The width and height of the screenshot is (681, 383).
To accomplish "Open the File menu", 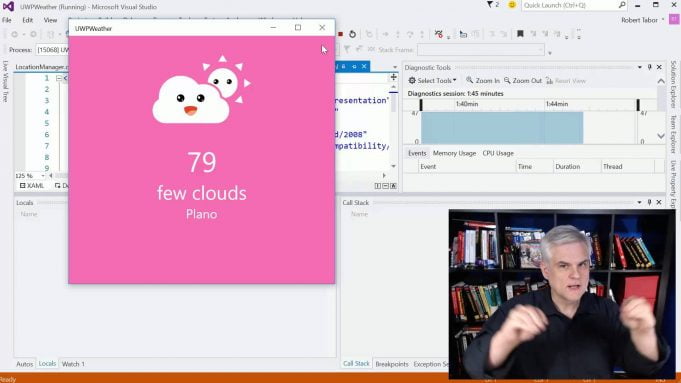I will (7, 20).
